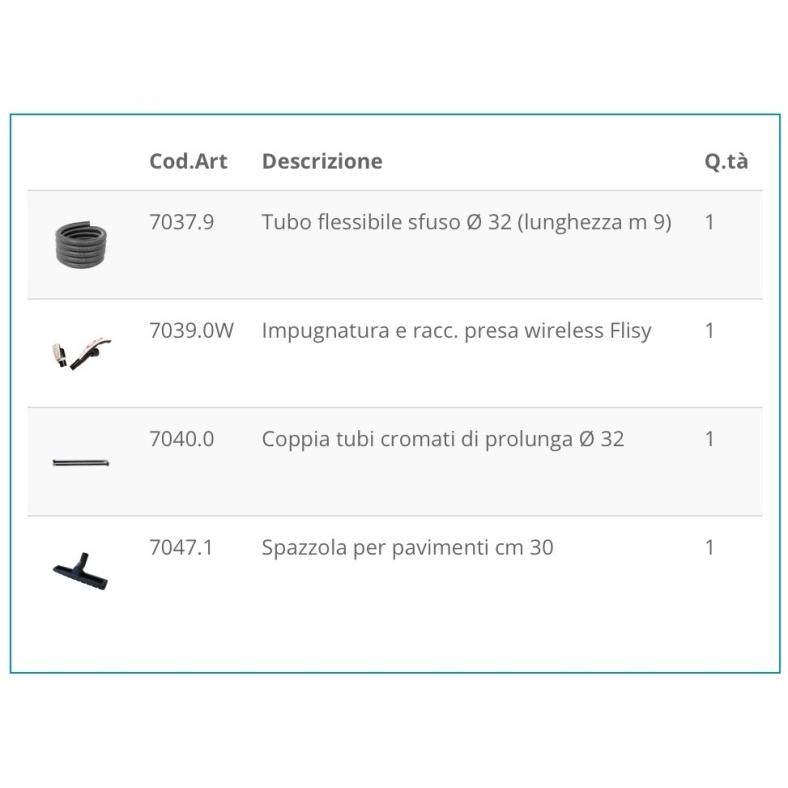This screenshot has height=788, width=788.
Task: Select article code 7040.0
Action: 181,439
